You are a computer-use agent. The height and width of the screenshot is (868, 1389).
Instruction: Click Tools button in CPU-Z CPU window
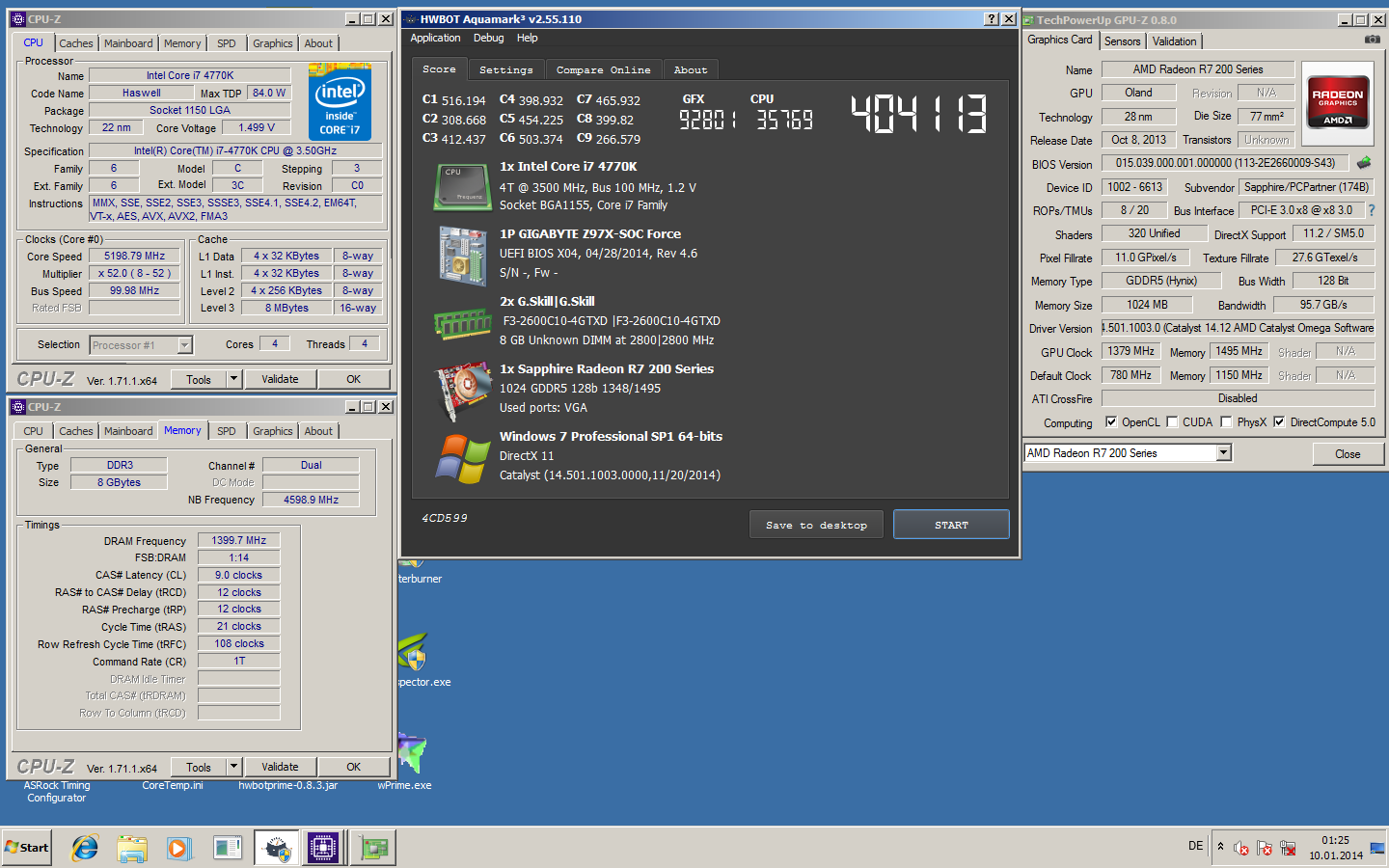point(199,379)
